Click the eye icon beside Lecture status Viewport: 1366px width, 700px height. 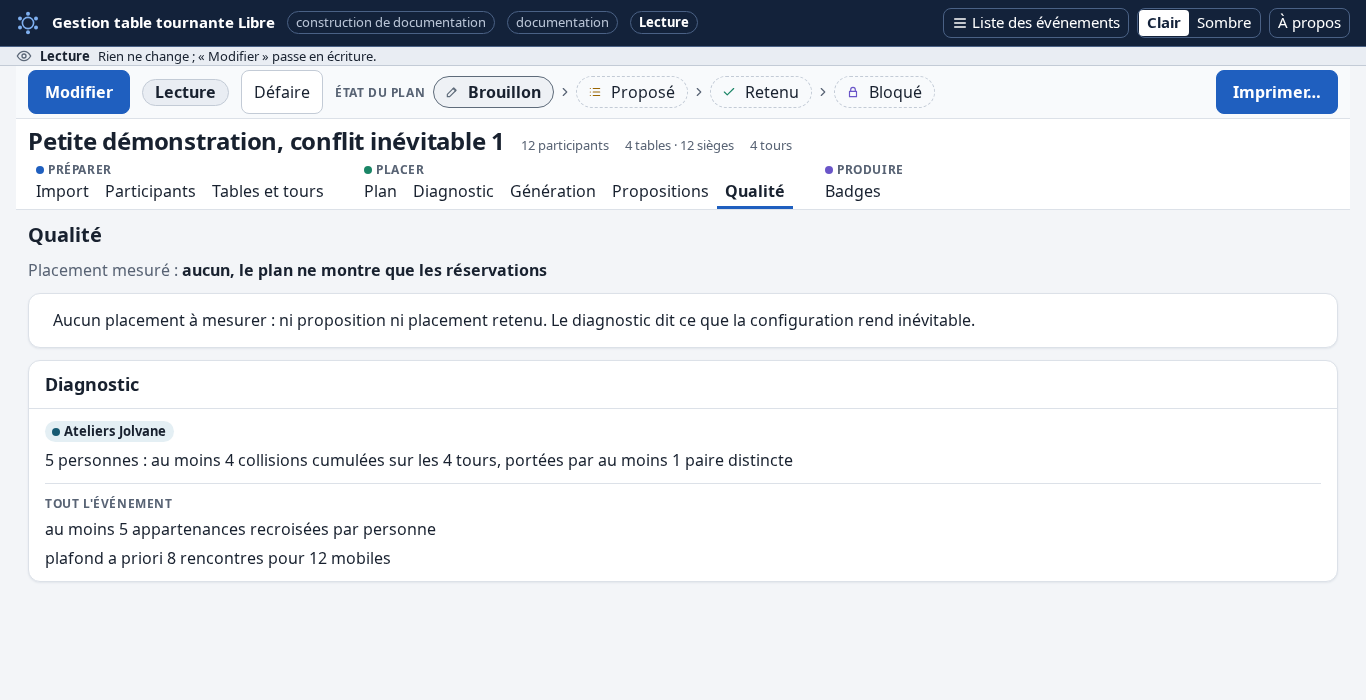coord(24,56)
